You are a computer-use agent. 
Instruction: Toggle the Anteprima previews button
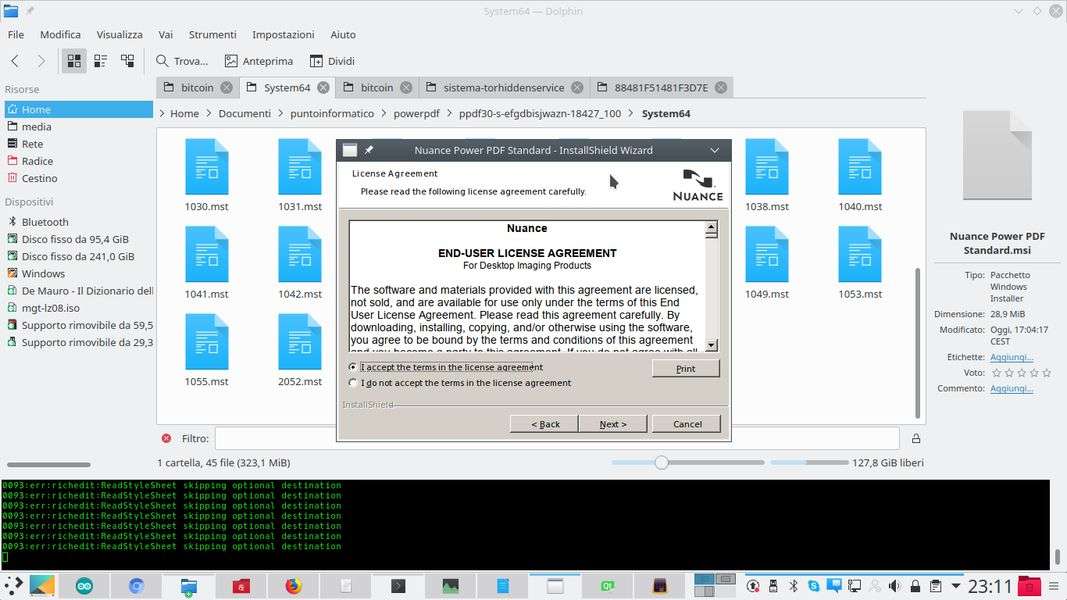(x=259, y=61)
